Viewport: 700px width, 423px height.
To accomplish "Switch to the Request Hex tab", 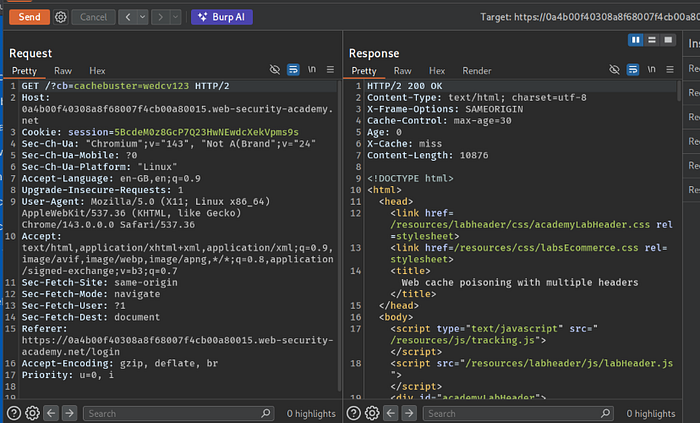I will tap(97, 70).
